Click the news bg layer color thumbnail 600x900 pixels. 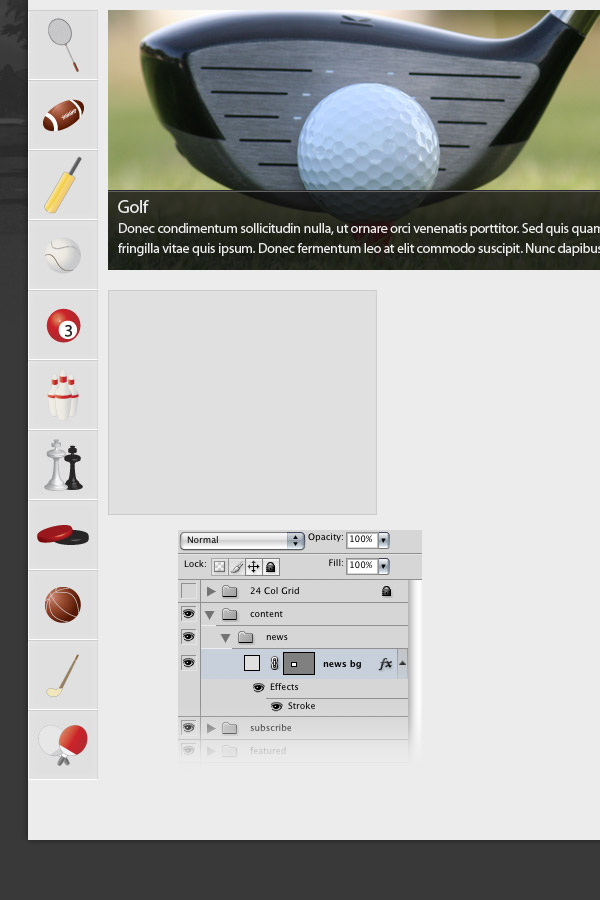[251, 664]
